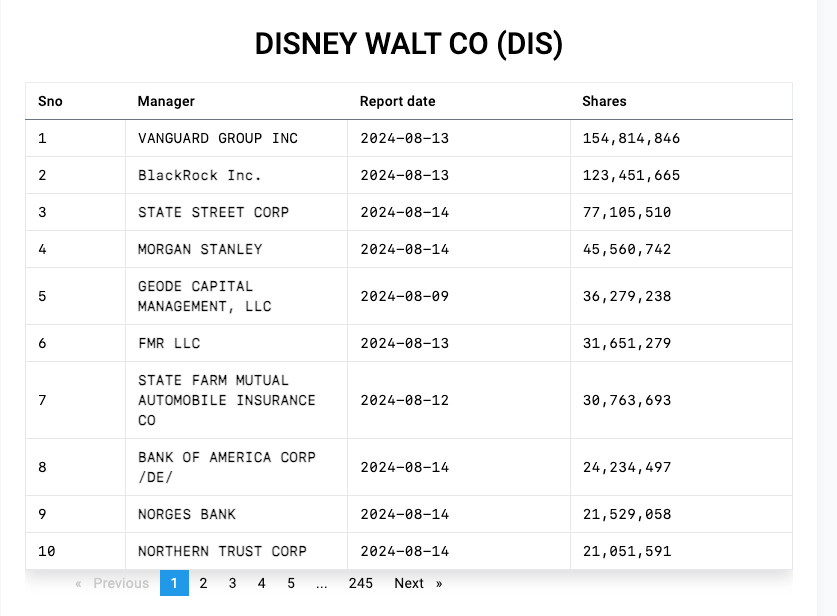837x616 pixels.
Task: Click the pagination ellipsis
Action: [321, 583]
